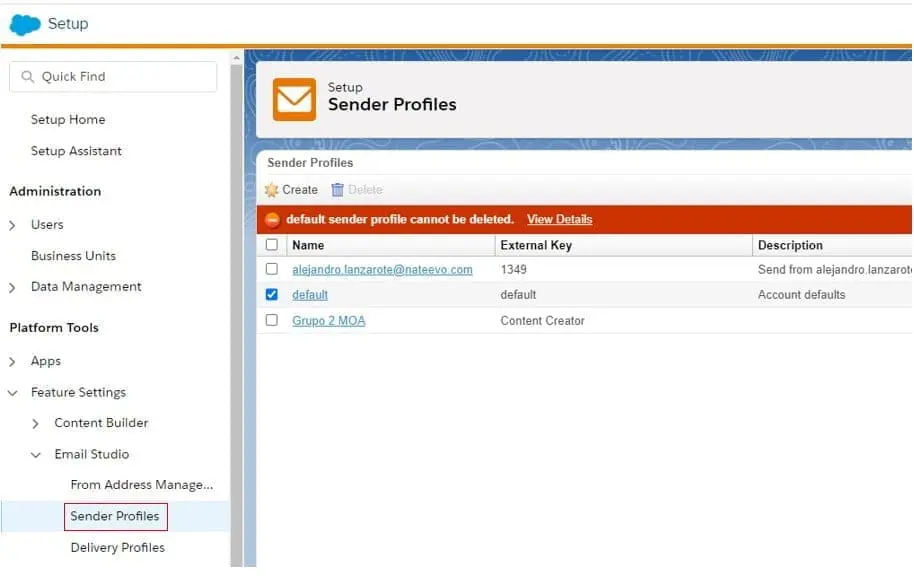Viewport: 914px width, 577px height.
Task: Expand the Users section
Action: [13, 225]
